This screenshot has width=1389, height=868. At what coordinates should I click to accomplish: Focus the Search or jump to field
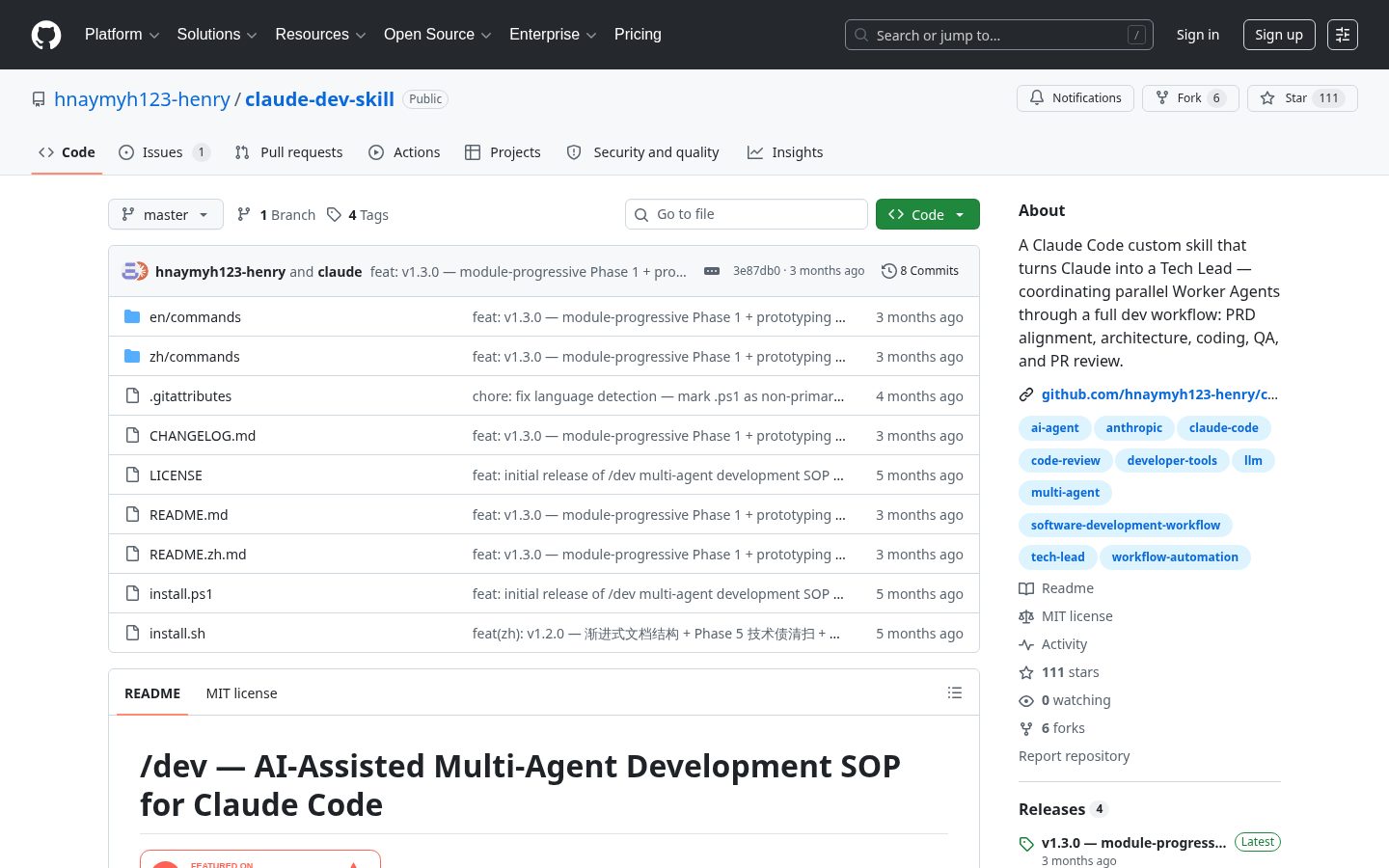[x=998, y=35]
